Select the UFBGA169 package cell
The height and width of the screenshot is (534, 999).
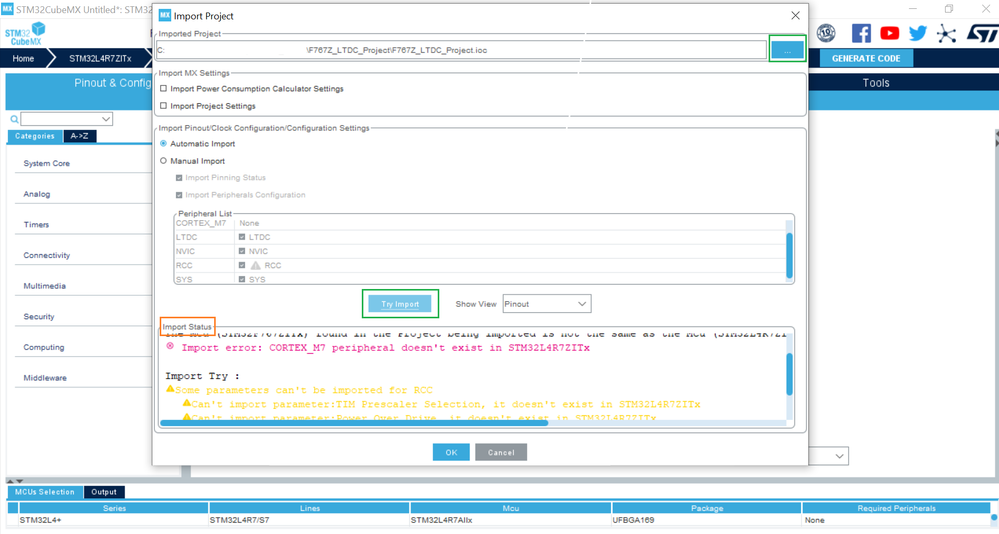706,520
